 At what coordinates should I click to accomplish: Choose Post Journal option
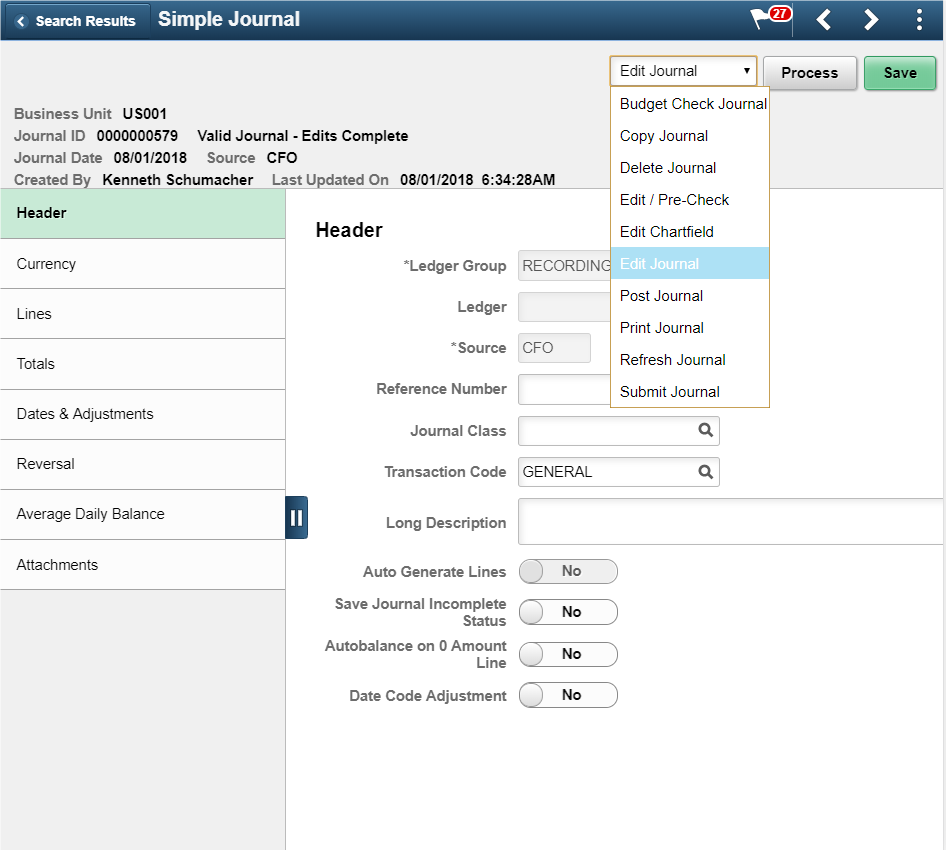coord(690,296)
